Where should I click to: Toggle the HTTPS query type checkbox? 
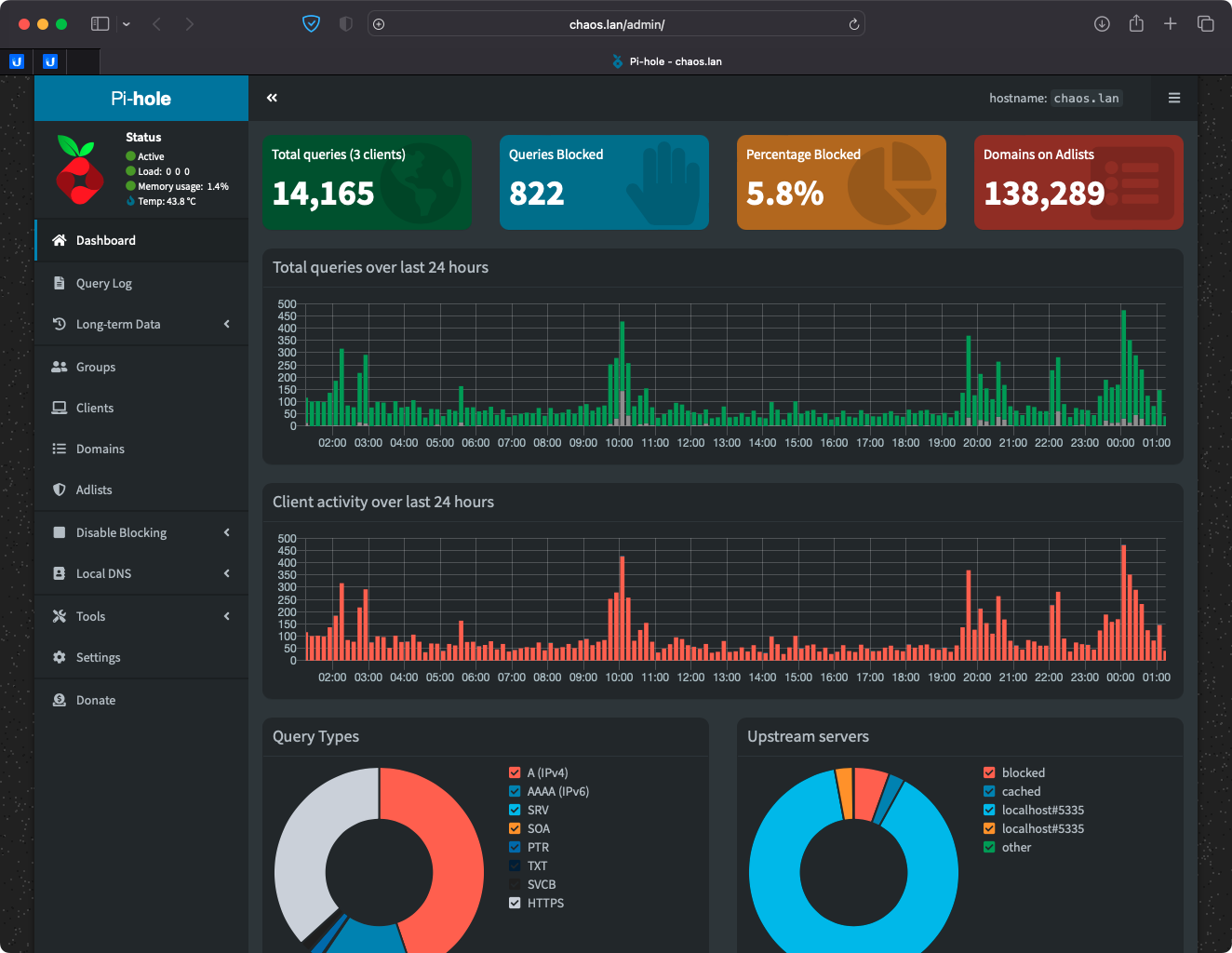[515, 903]
